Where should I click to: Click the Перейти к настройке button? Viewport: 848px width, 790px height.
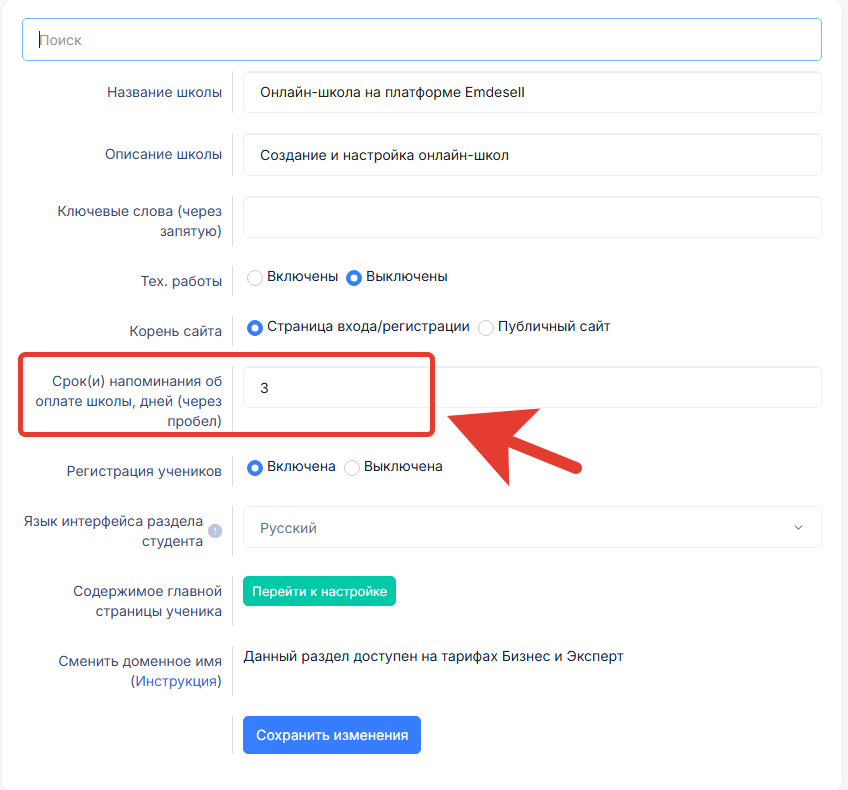click(x=319, y=591)
